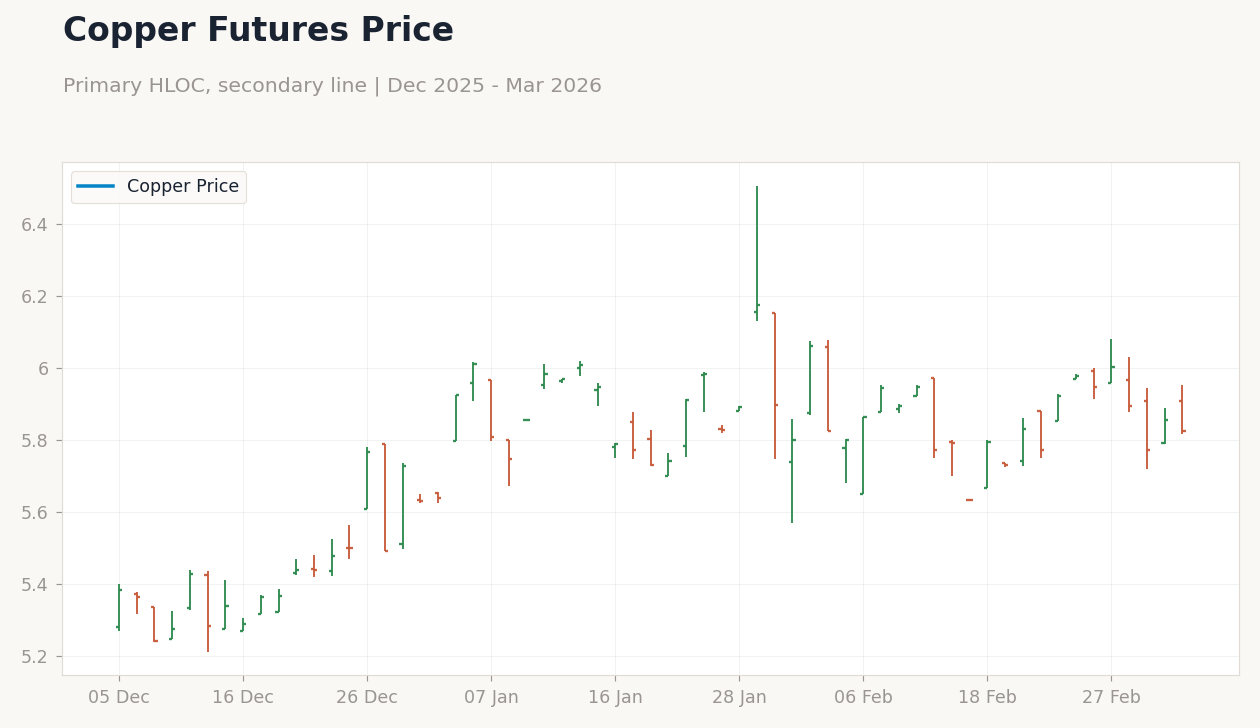Click the tallest green bar peaking above 6.4
The height and width of the screenshot is (728, 1260).
757,253
